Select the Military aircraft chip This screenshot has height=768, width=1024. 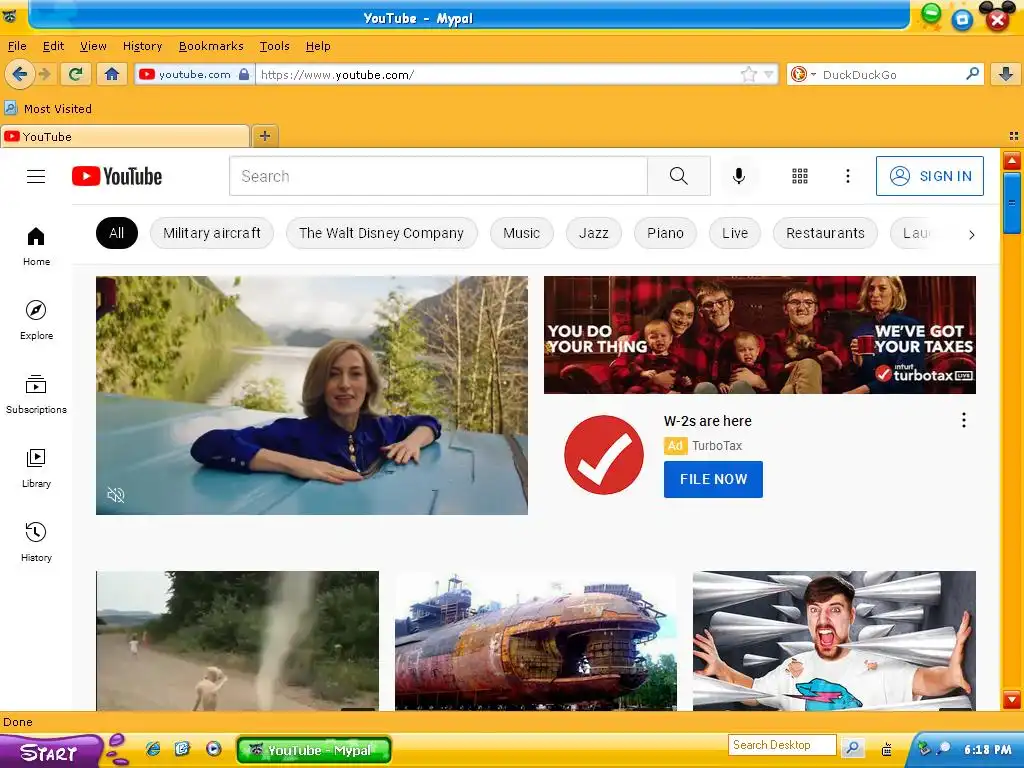212,233
